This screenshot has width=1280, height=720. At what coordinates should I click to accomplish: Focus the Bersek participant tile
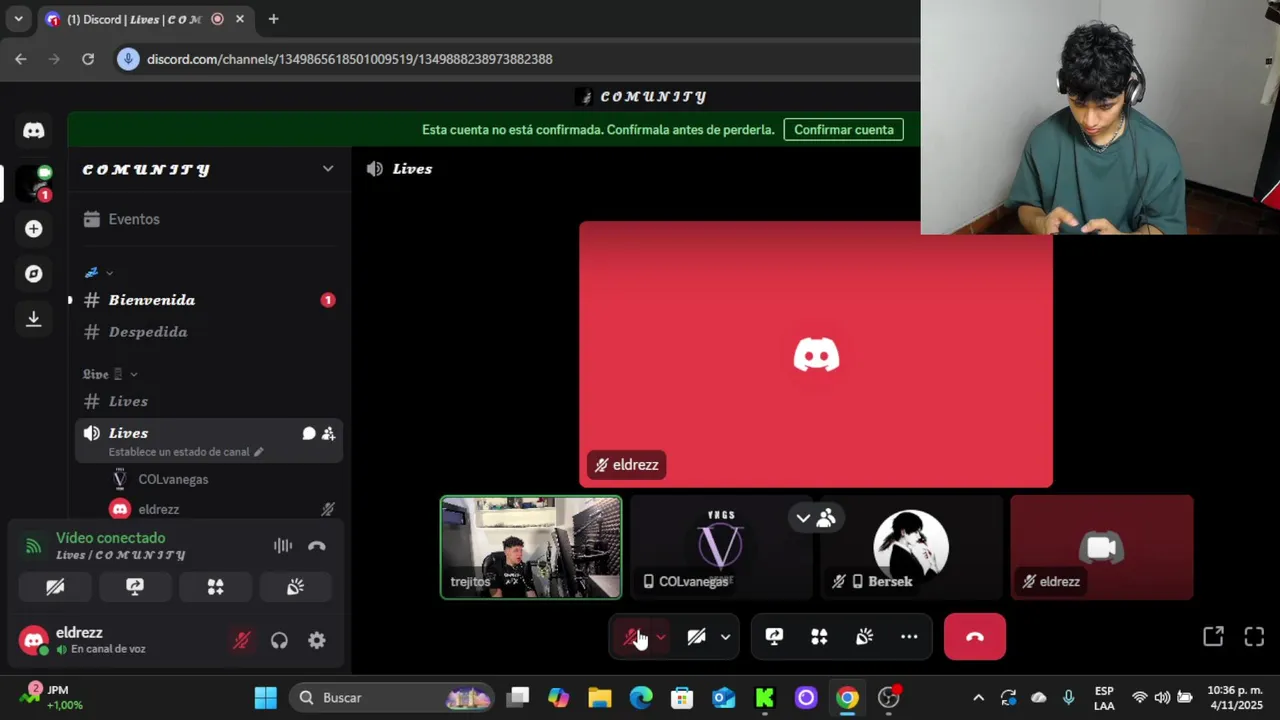[911, 548]
